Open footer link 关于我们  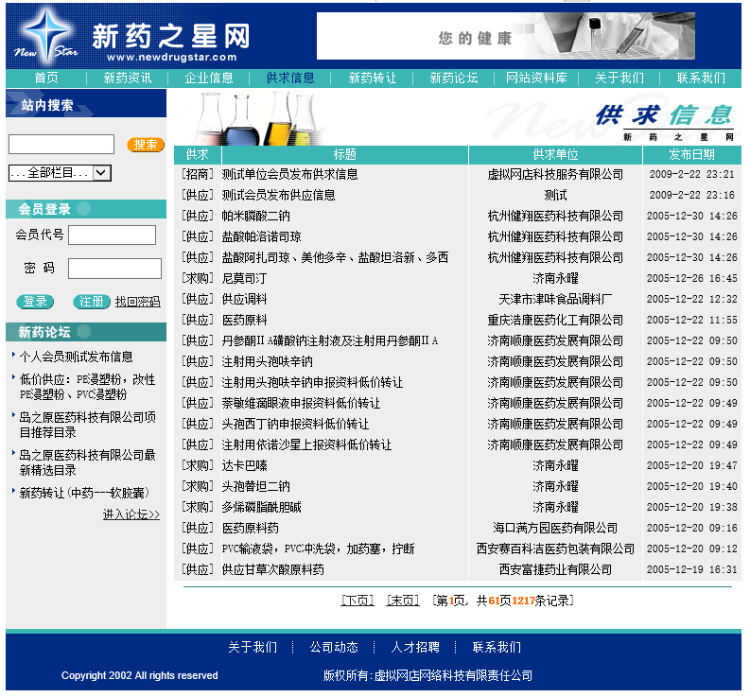(x=253, y=647)
